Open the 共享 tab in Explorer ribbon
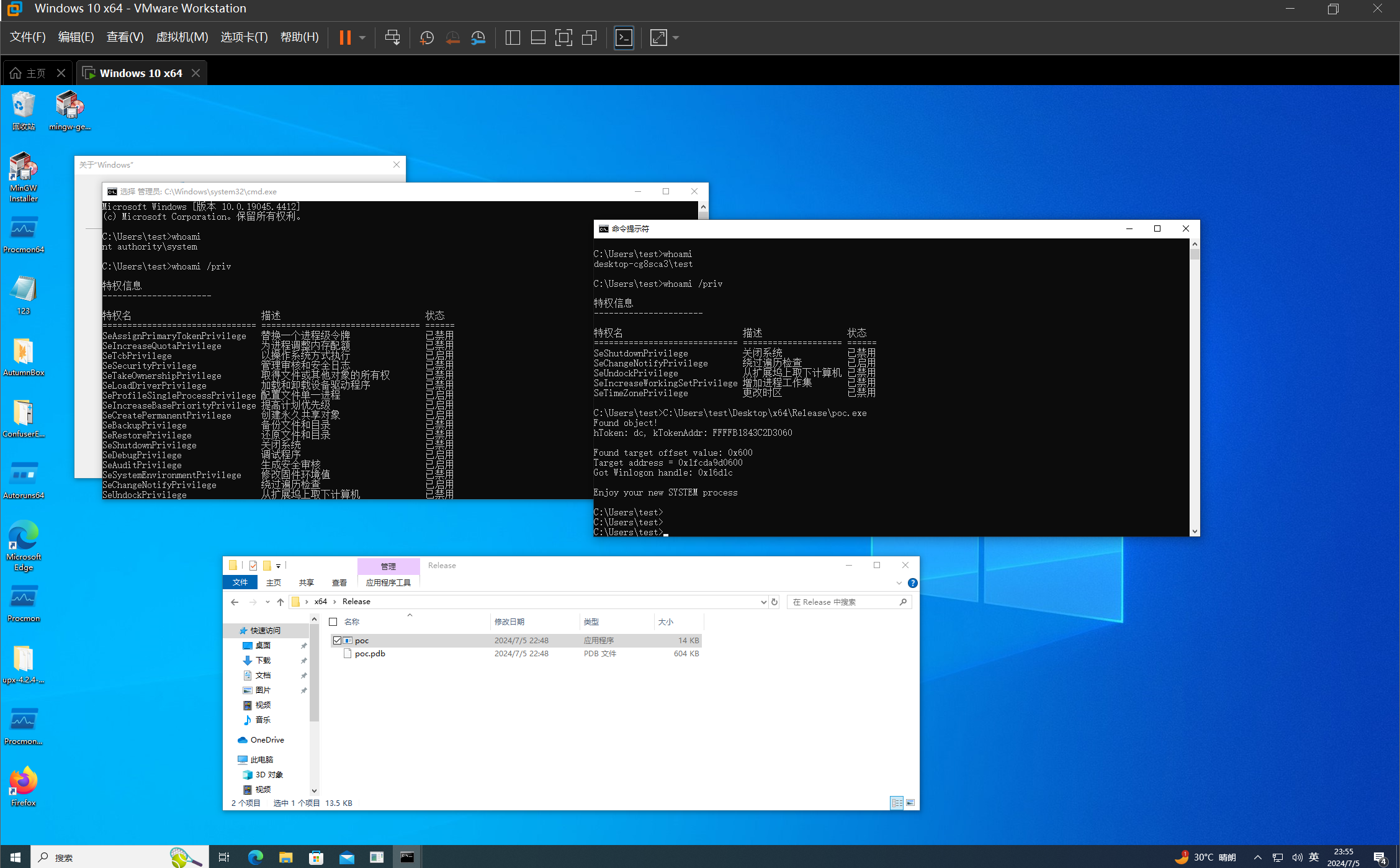1400x868 pixels. click(307, 582)
